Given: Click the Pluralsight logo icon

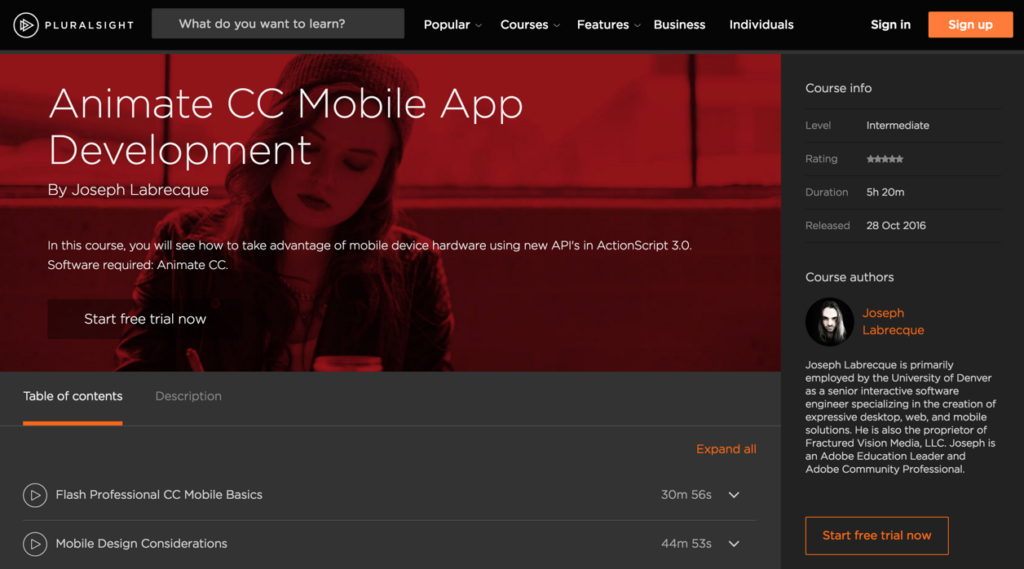Looking at the screenshot, I should 26,25.
